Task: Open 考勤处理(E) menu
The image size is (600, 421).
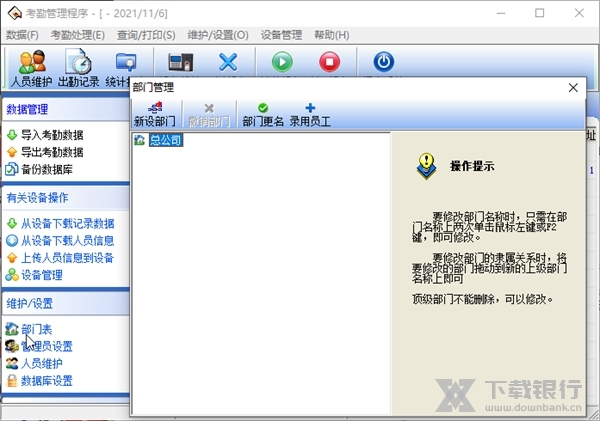Action: point(78,35)
